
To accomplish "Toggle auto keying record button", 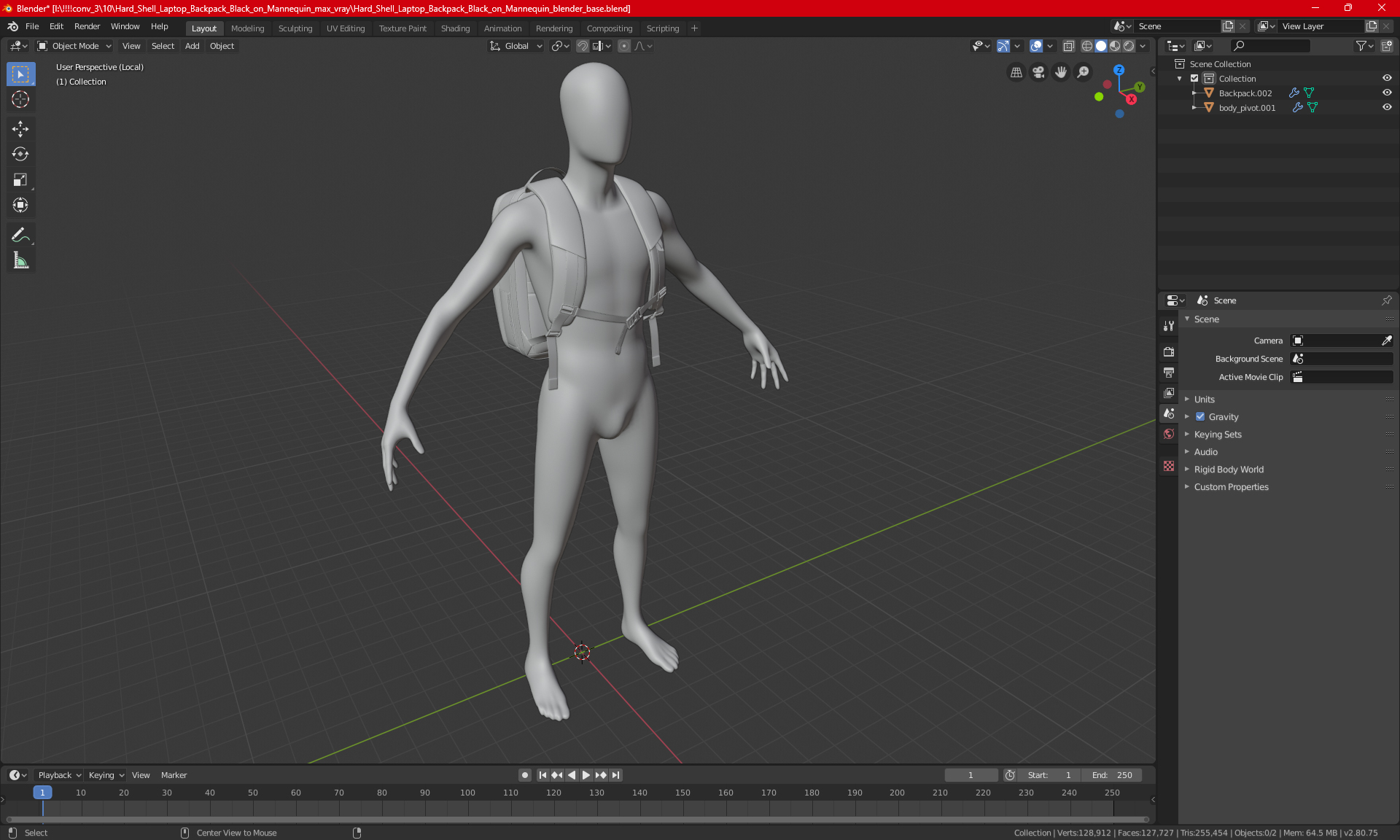I will [524, 775].
